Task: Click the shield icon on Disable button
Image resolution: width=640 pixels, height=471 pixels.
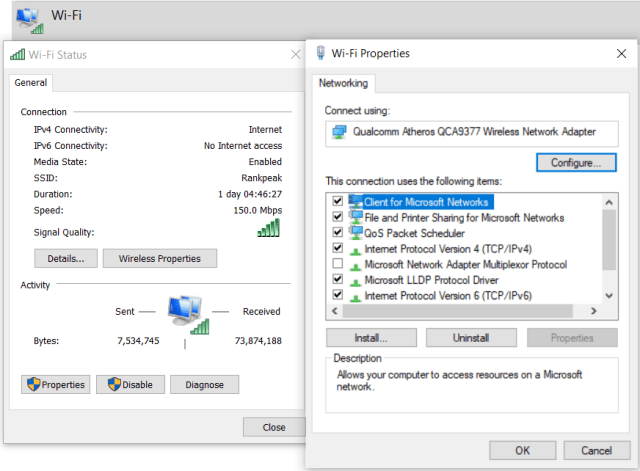Action: point(114,384)
